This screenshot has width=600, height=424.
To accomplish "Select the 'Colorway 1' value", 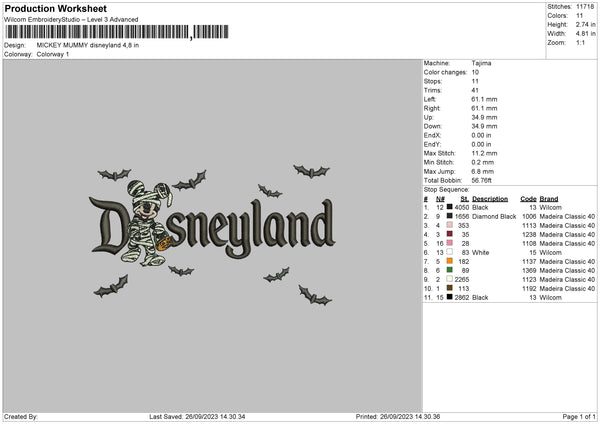I will pos(53,54).
